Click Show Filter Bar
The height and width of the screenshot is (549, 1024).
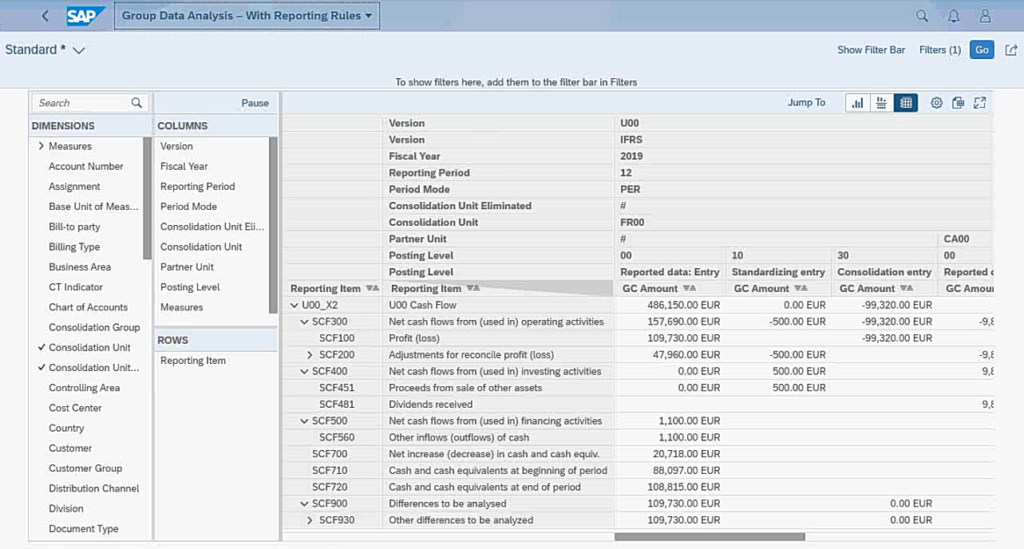[871, 50]
